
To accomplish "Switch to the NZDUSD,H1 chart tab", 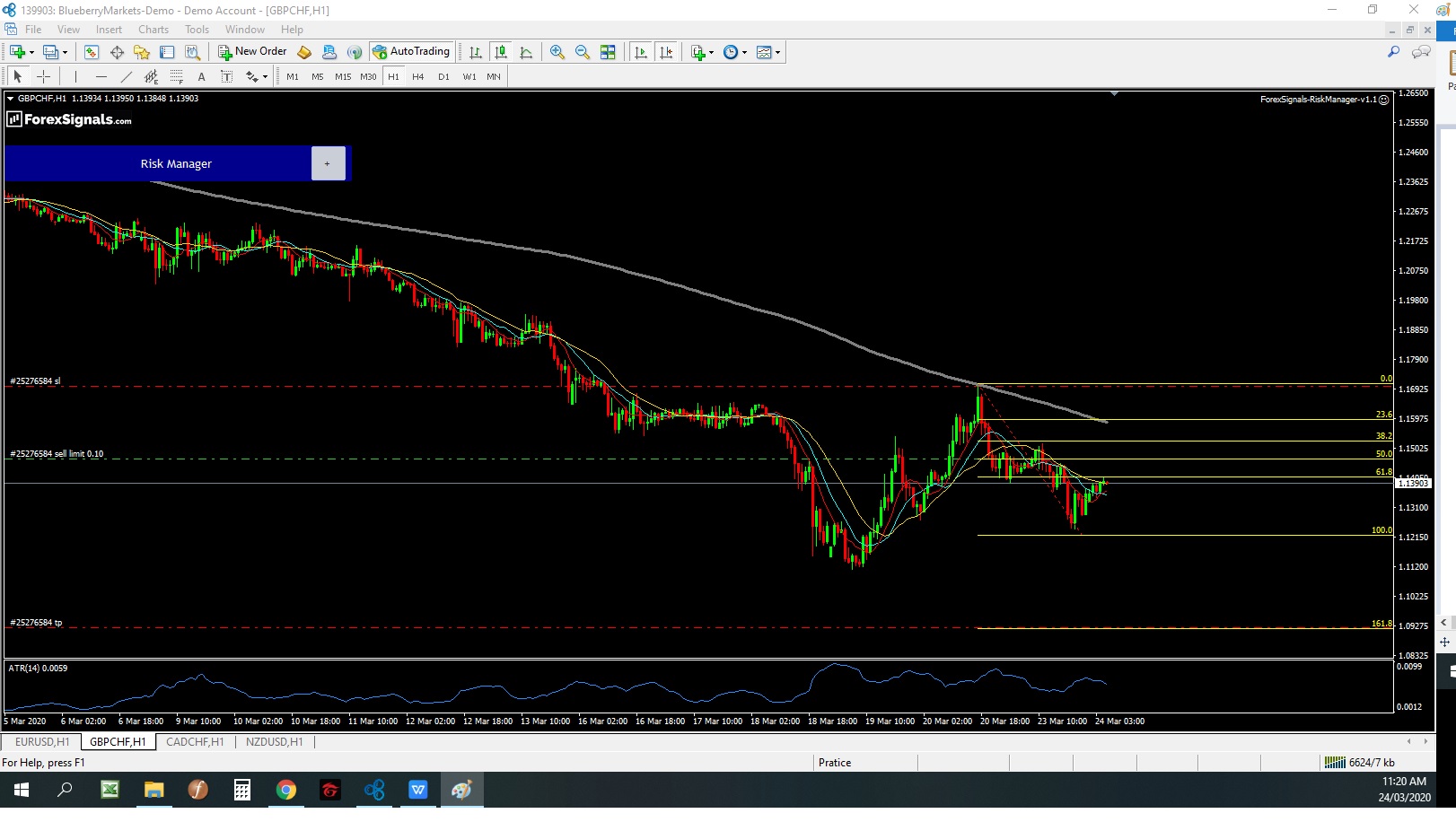I will coord(275,742).
